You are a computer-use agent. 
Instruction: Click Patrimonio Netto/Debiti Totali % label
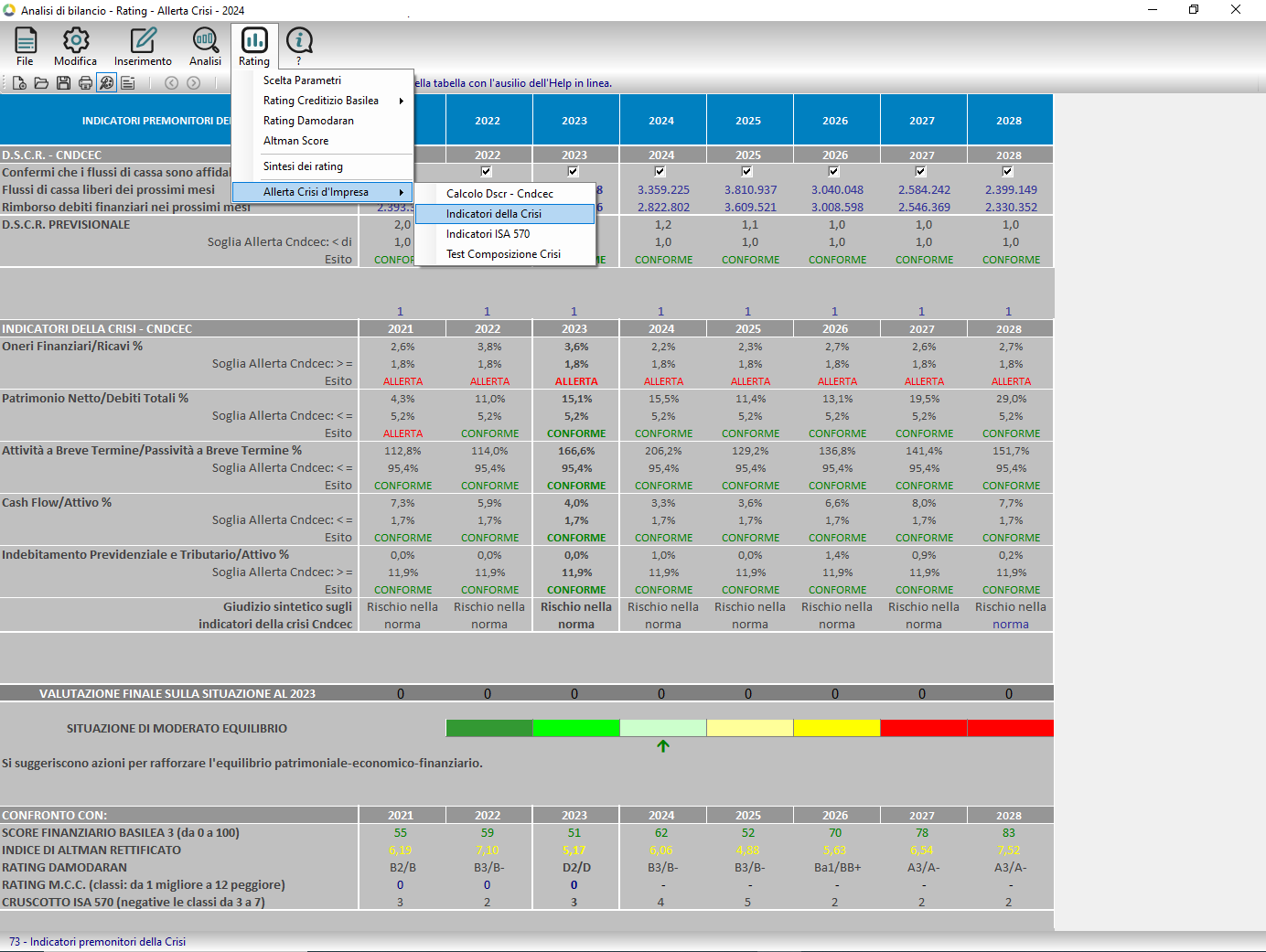pyautogui.click(x=95, y=399)
